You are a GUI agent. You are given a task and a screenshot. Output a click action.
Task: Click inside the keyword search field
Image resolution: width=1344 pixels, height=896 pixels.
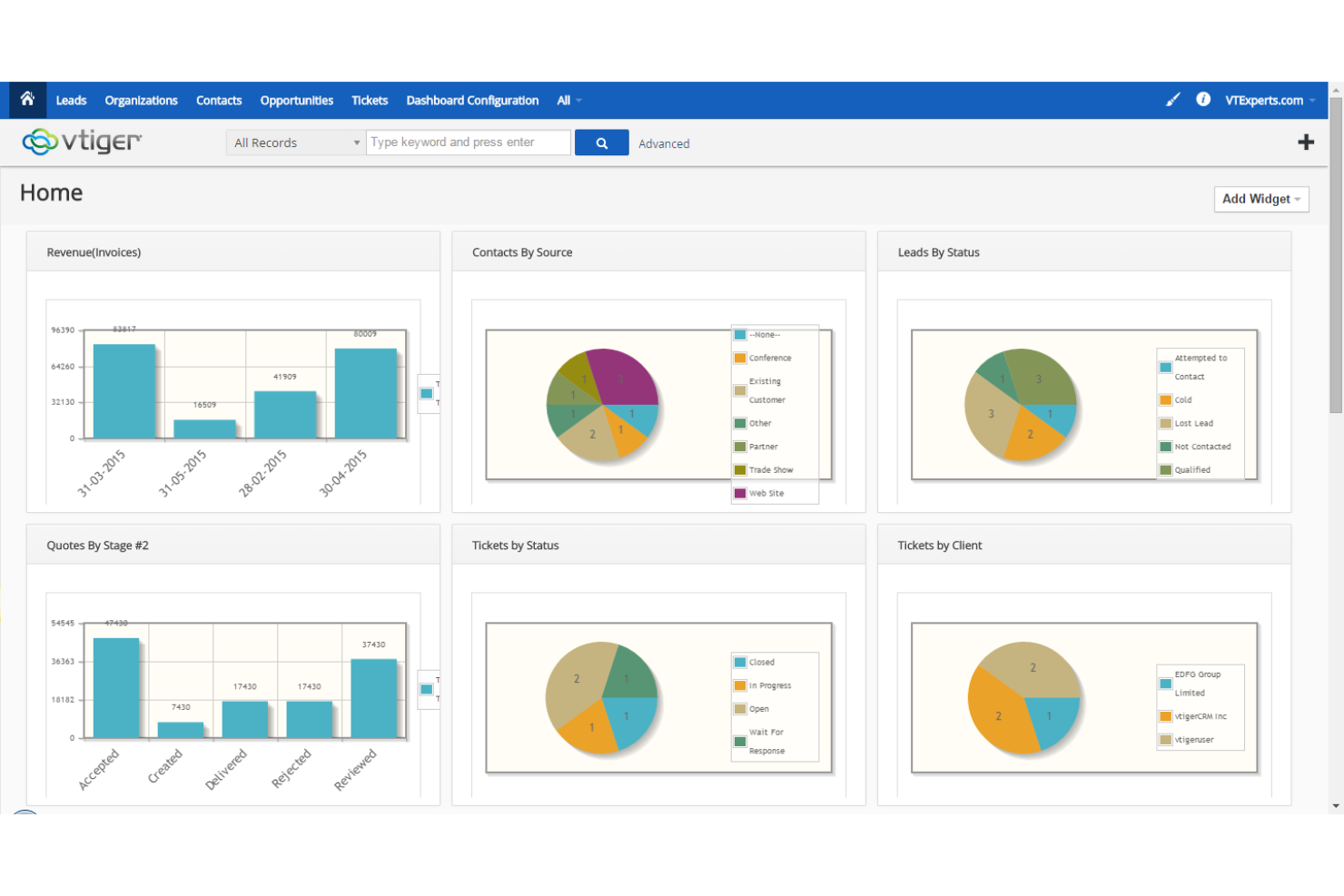pos(468,142)
